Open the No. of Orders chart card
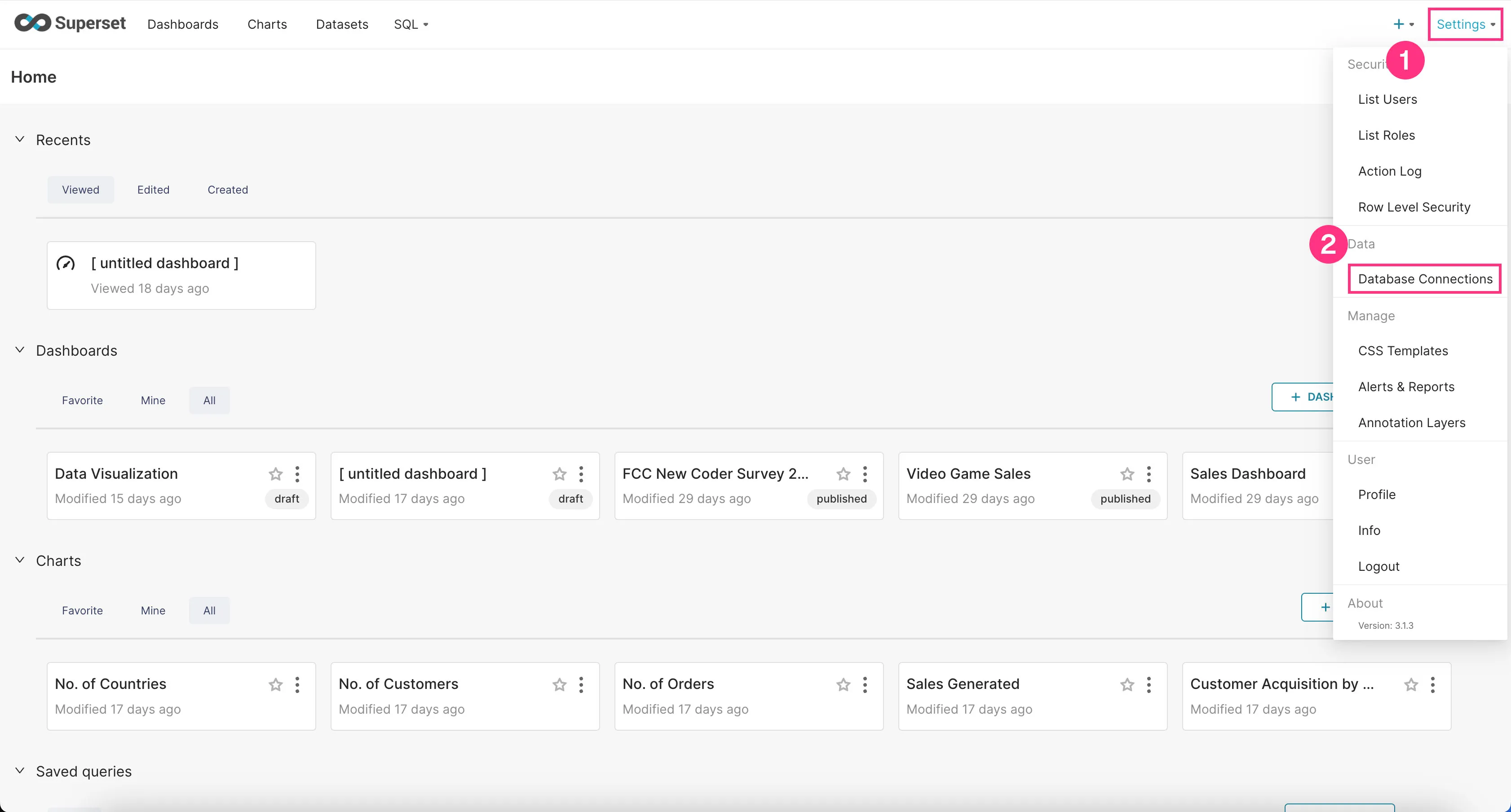Image resolution: width=1511 pixels, height=812 pixels. [x=748, y=696]
